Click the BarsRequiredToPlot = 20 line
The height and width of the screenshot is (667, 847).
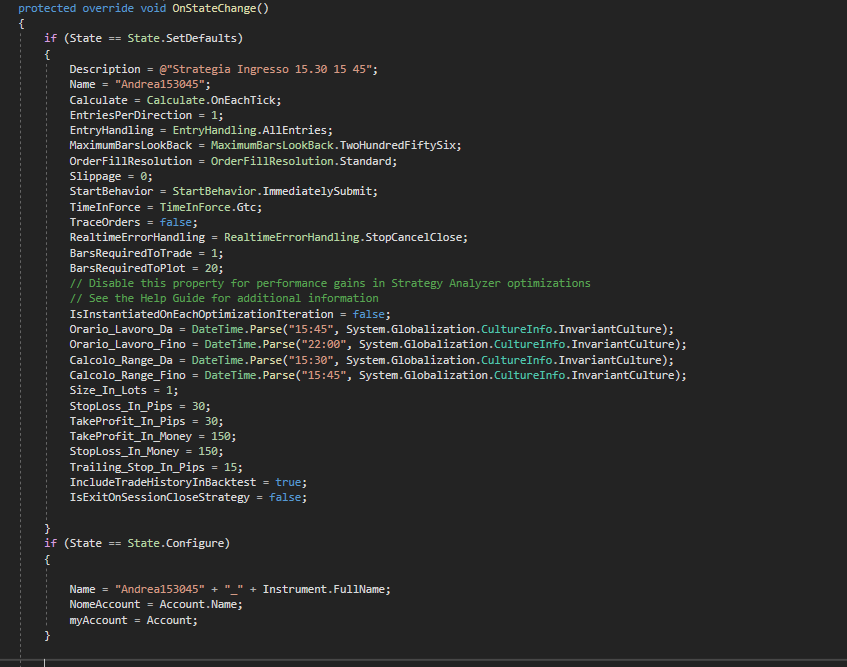[146, 268]
